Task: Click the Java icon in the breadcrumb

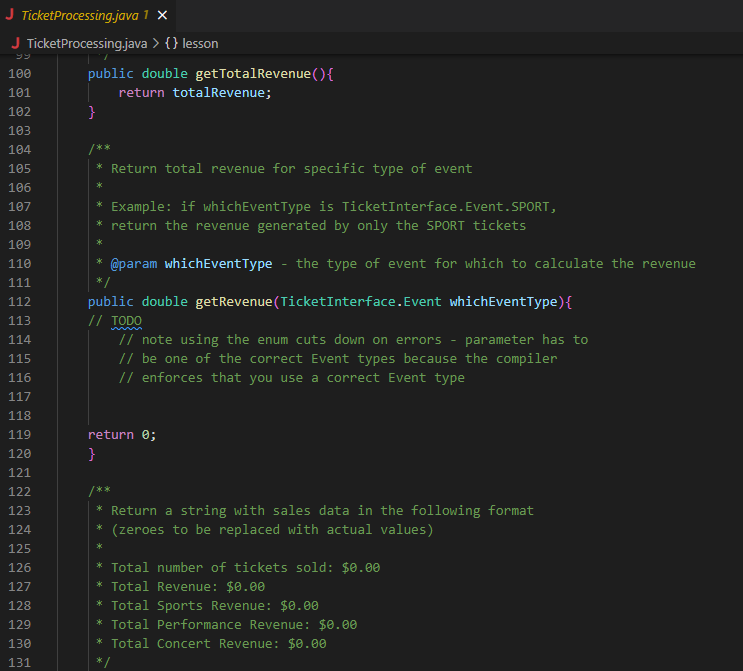Action: point(16,43)
